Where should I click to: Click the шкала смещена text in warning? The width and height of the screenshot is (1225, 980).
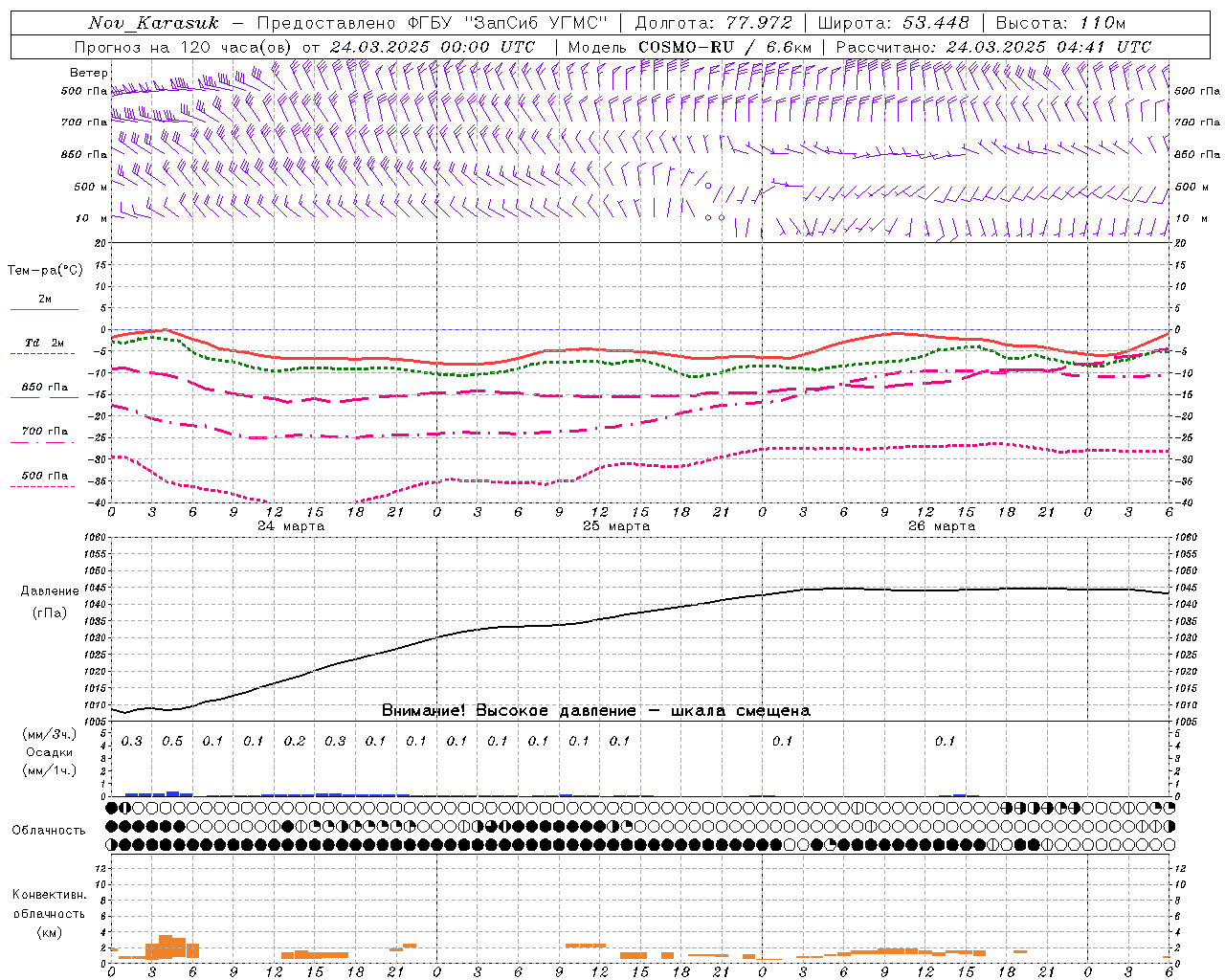741,711
